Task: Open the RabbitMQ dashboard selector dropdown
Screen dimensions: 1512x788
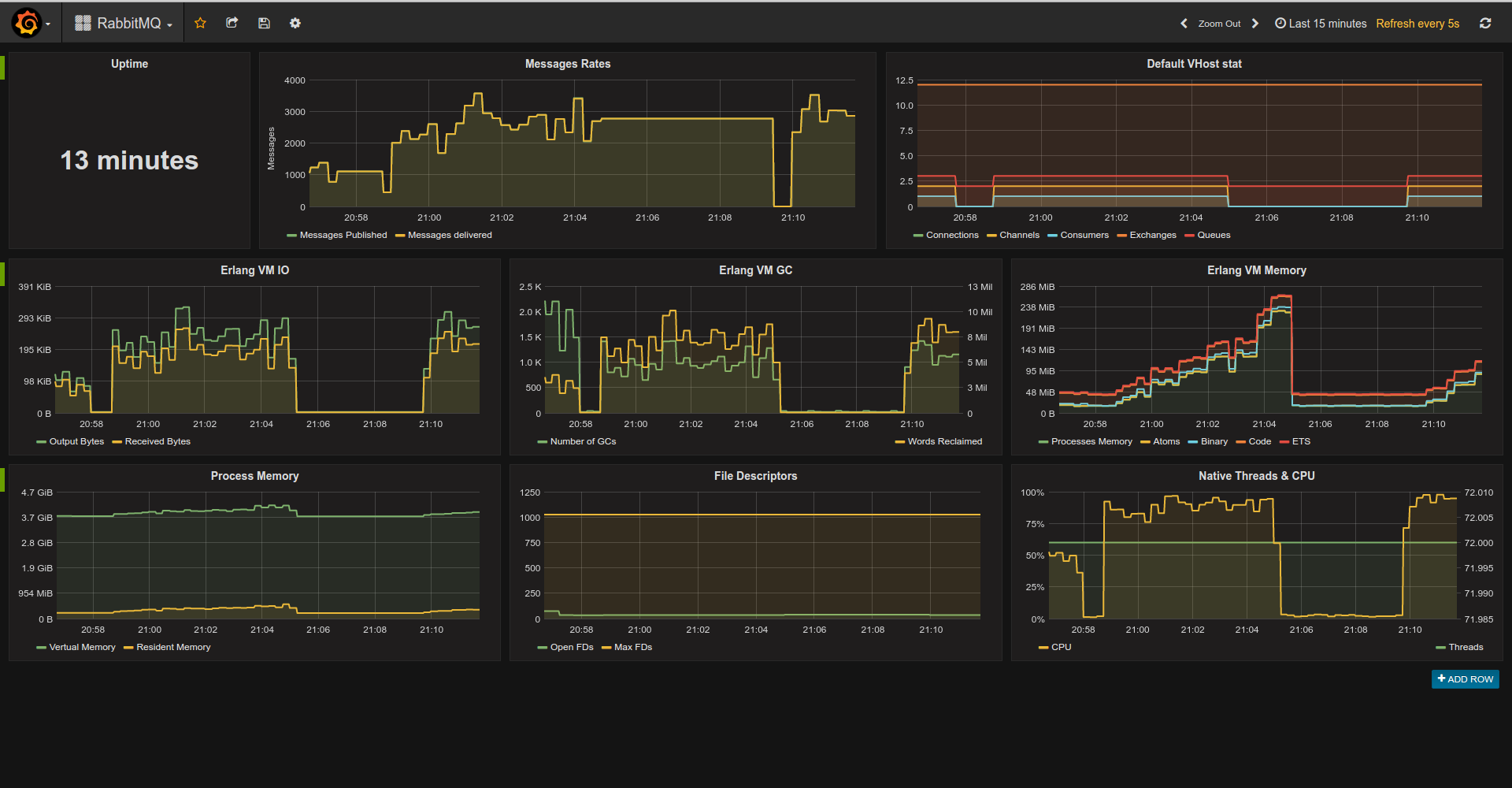Action: point(122,23)
